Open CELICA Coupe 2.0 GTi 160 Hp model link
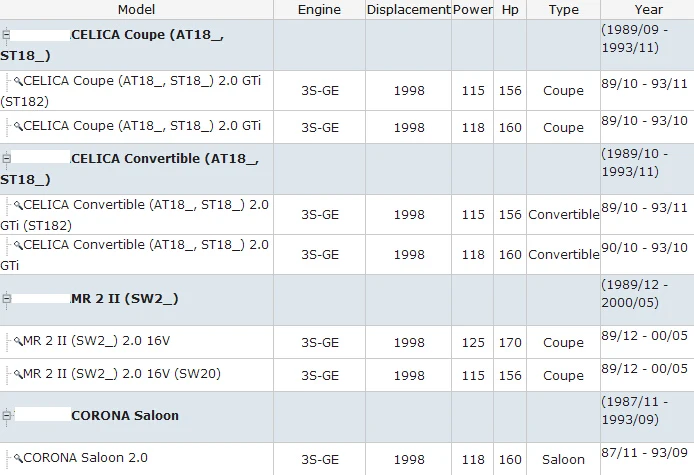The height and width of the screenshot is (475, 694). point(142,126)
